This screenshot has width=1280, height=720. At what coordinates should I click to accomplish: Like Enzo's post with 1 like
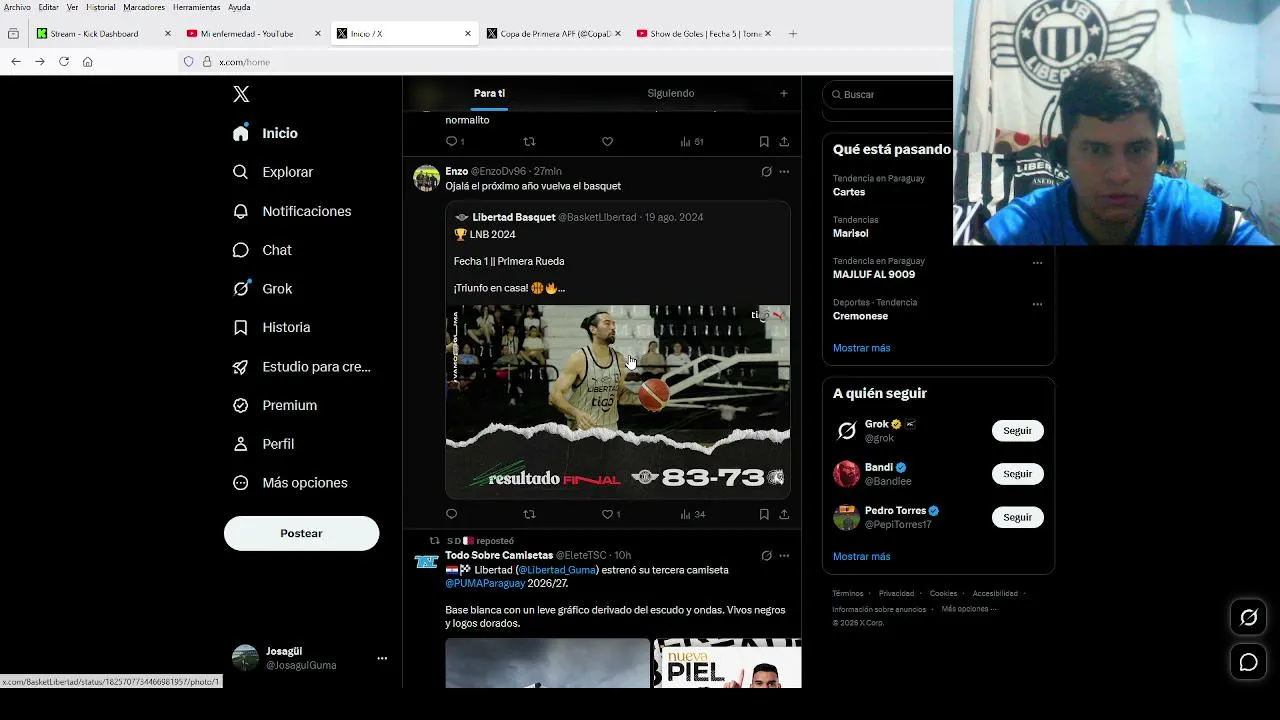click(611, 514)
